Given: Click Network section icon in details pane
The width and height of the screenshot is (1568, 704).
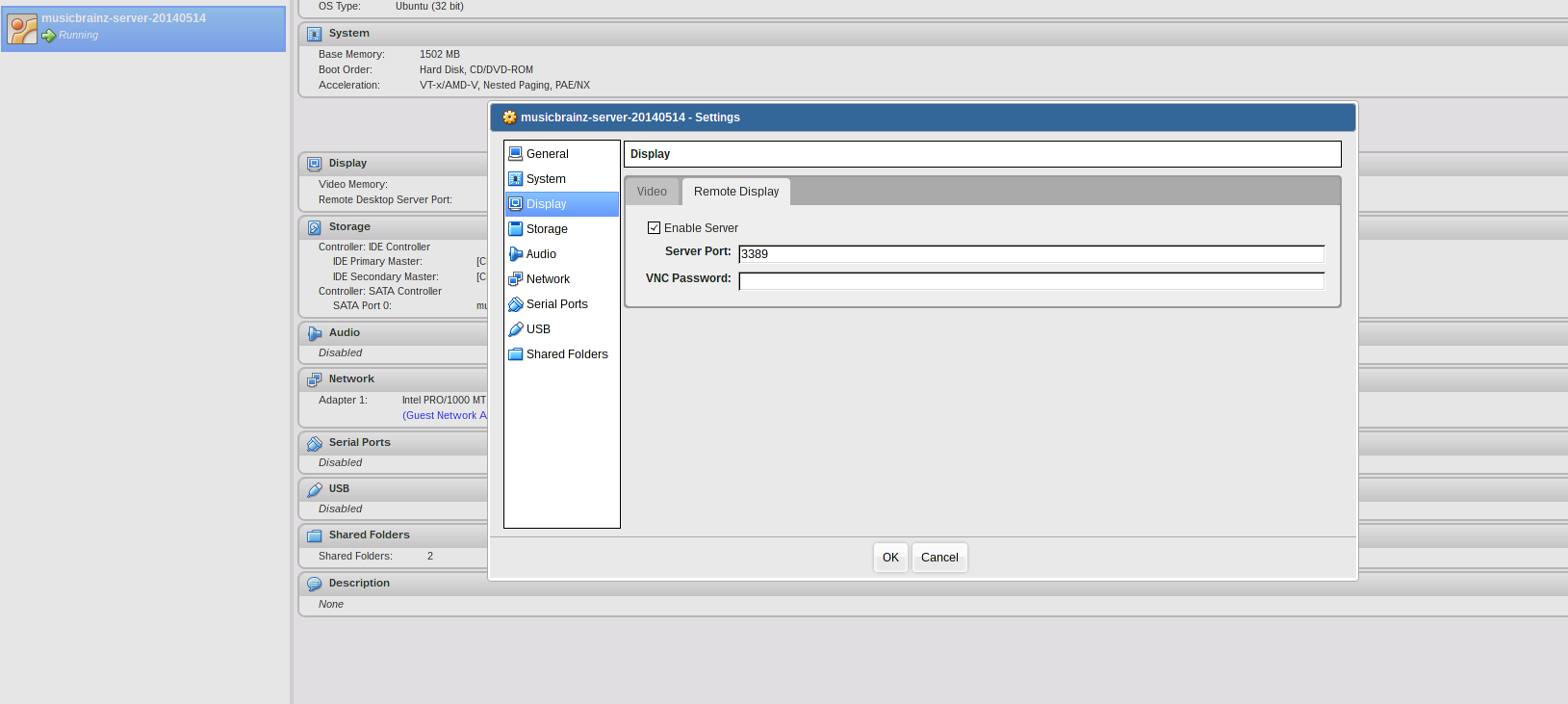Looking at the screenshot, I should [x=314, y=379].
